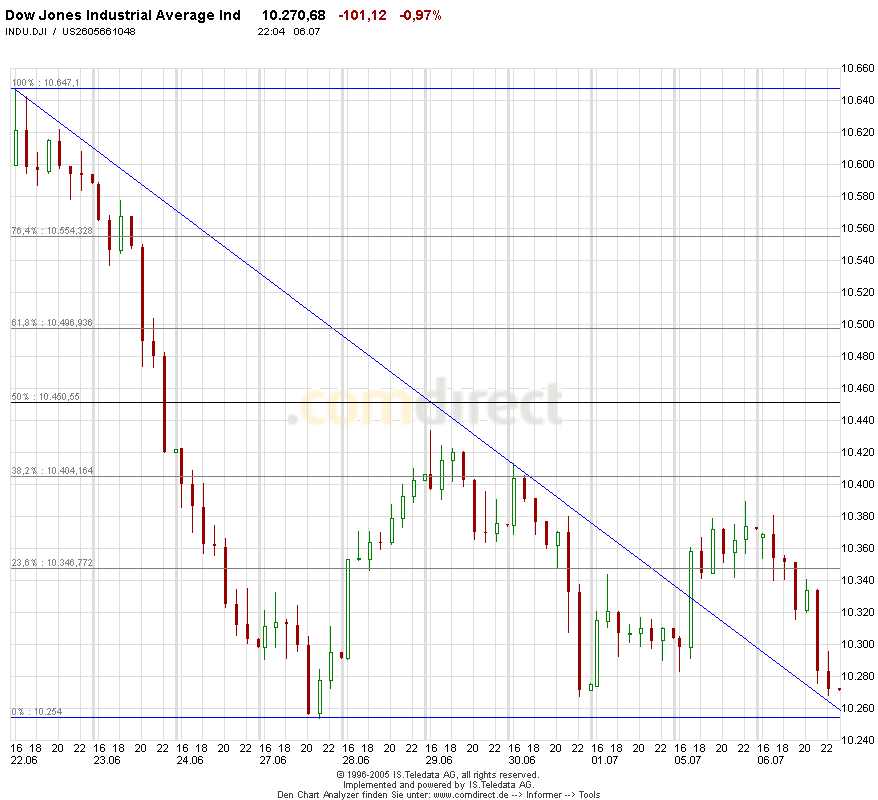The image size is (878, 800).
Task: Click the '61,8% : 10.496,936' retracement label
Action: [52, 323]
